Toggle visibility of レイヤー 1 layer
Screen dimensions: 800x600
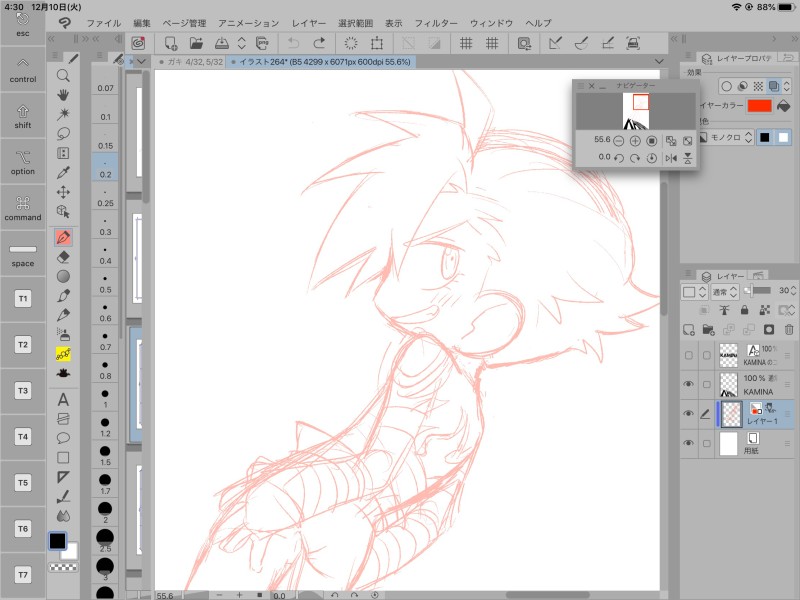(688, 413)
